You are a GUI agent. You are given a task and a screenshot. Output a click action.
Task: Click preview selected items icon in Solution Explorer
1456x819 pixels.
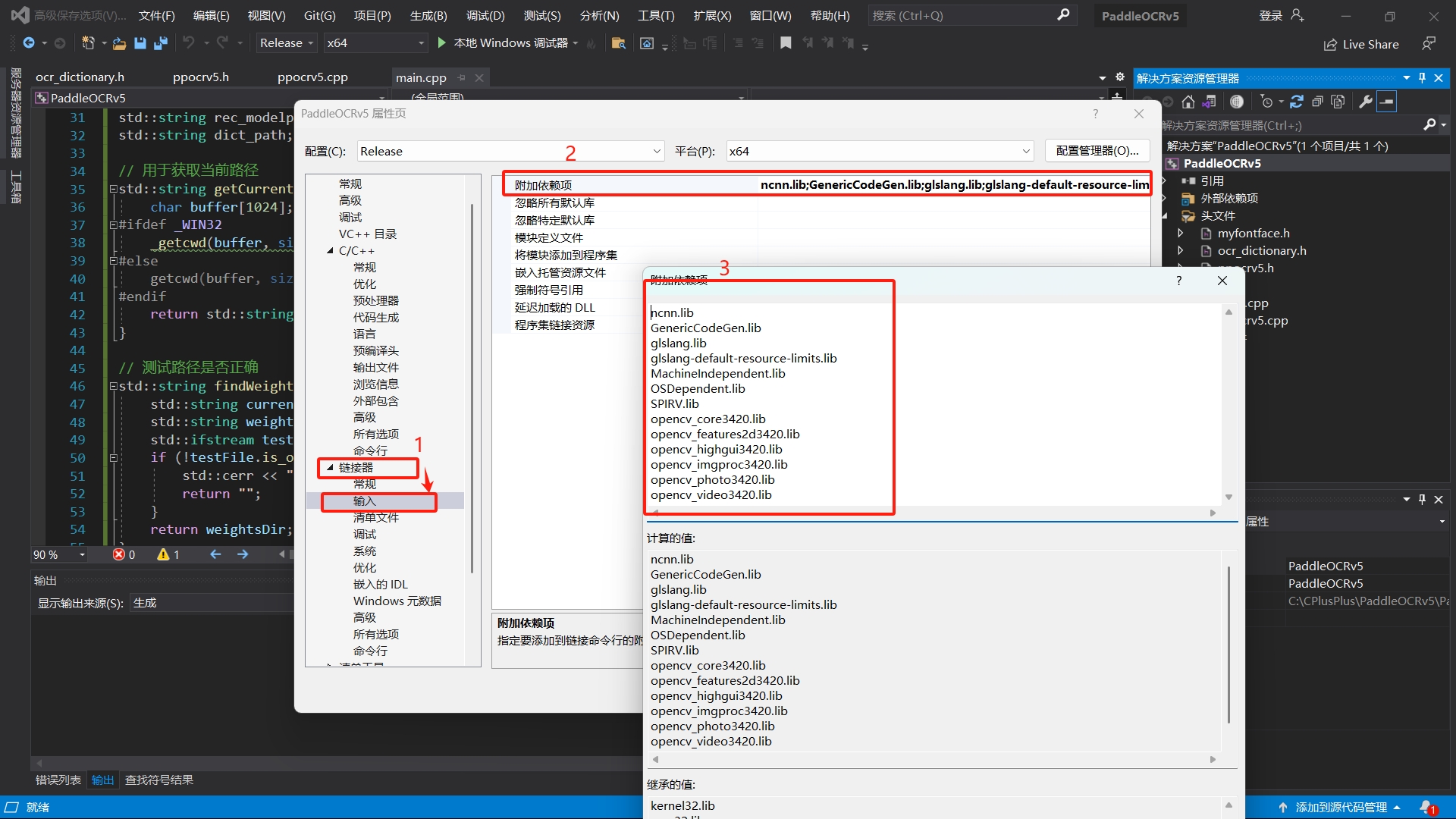[1387, 102]
